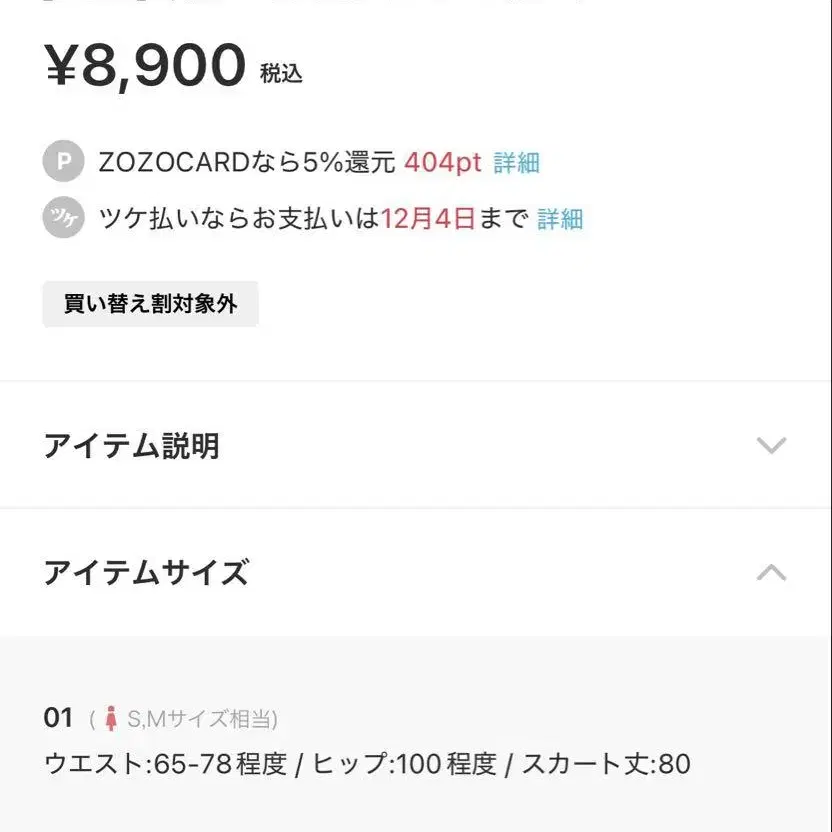This screenshot has width=832, height=832.
Task: Open 詳細 link for ZOZOCARD points
Action: (x=516, y=162)
